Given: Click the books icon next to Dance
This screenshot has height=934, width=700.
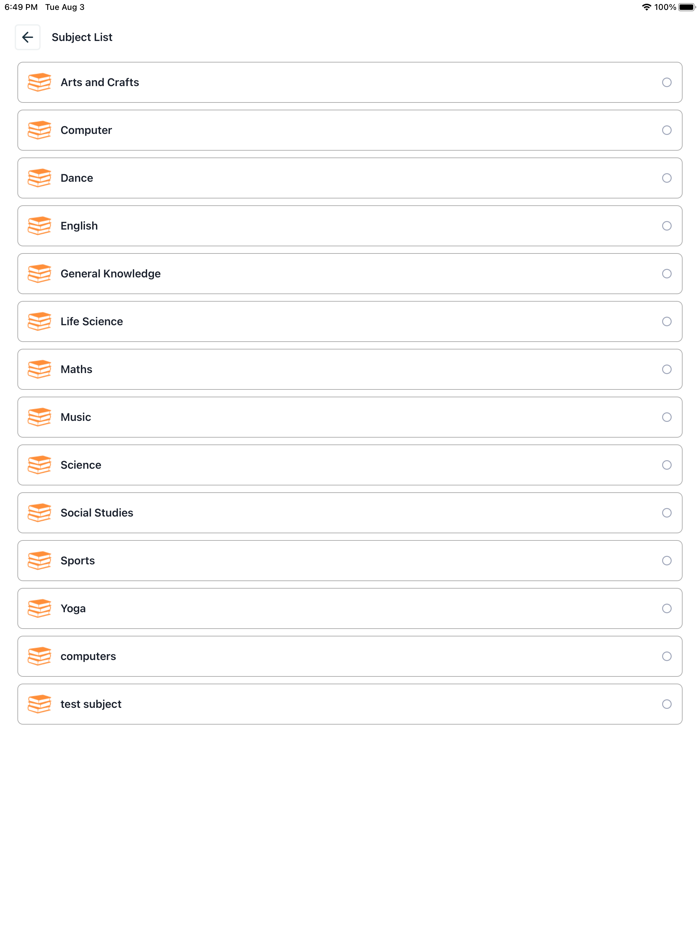Looking at the screenshot, I should [x=39, y=178].
